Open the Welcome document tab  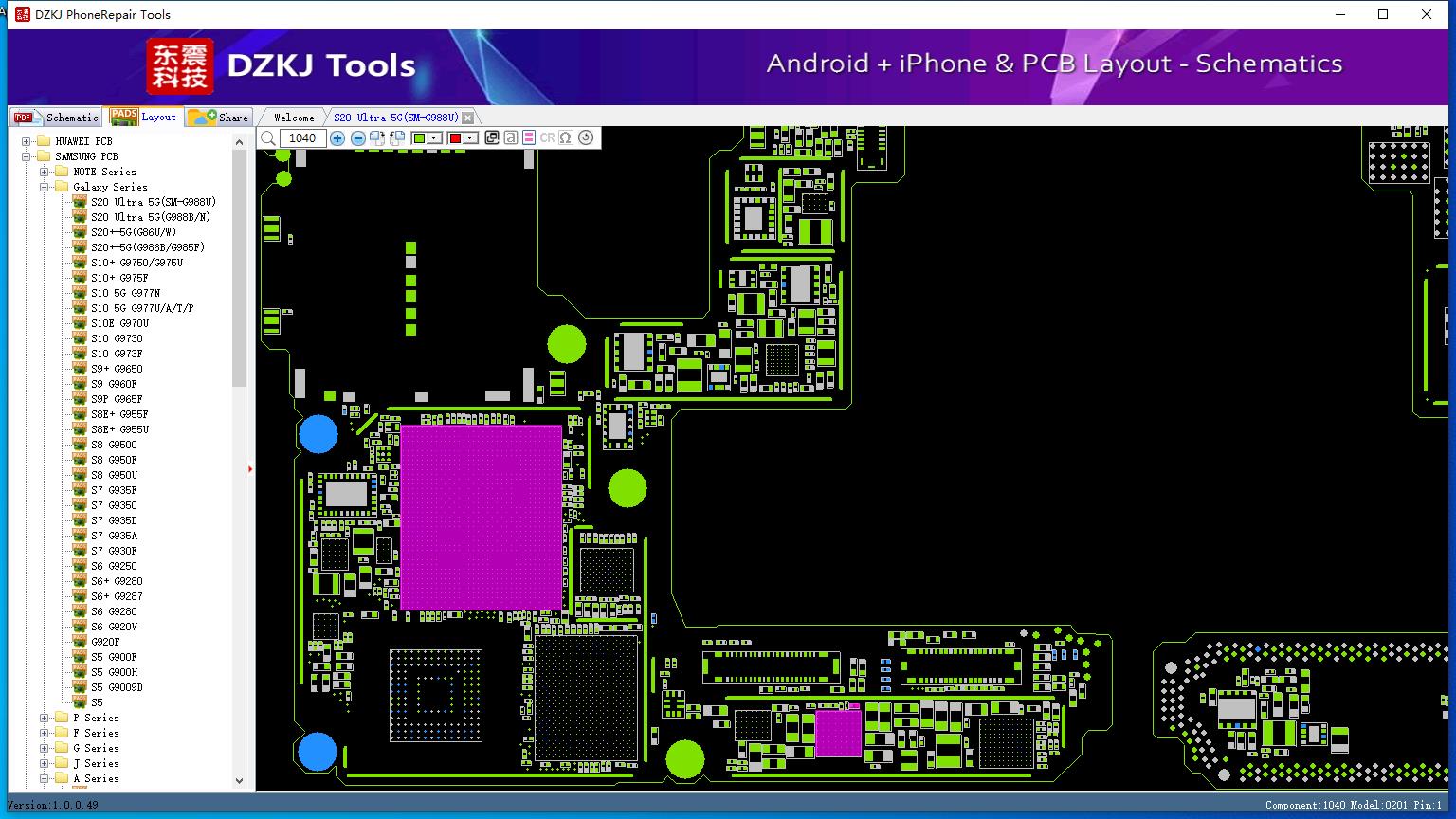294,118
